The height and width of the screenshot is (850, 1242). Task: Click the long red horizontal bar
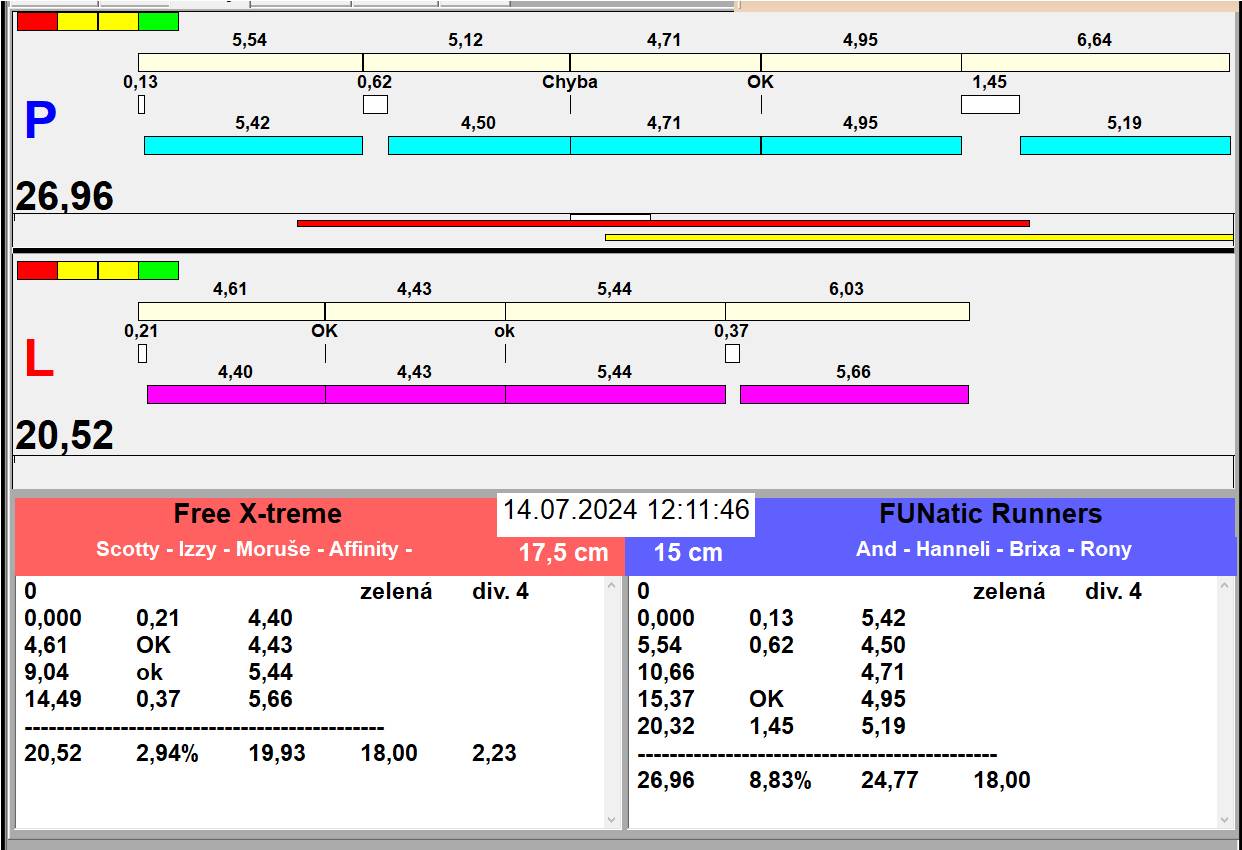(663, 223)
